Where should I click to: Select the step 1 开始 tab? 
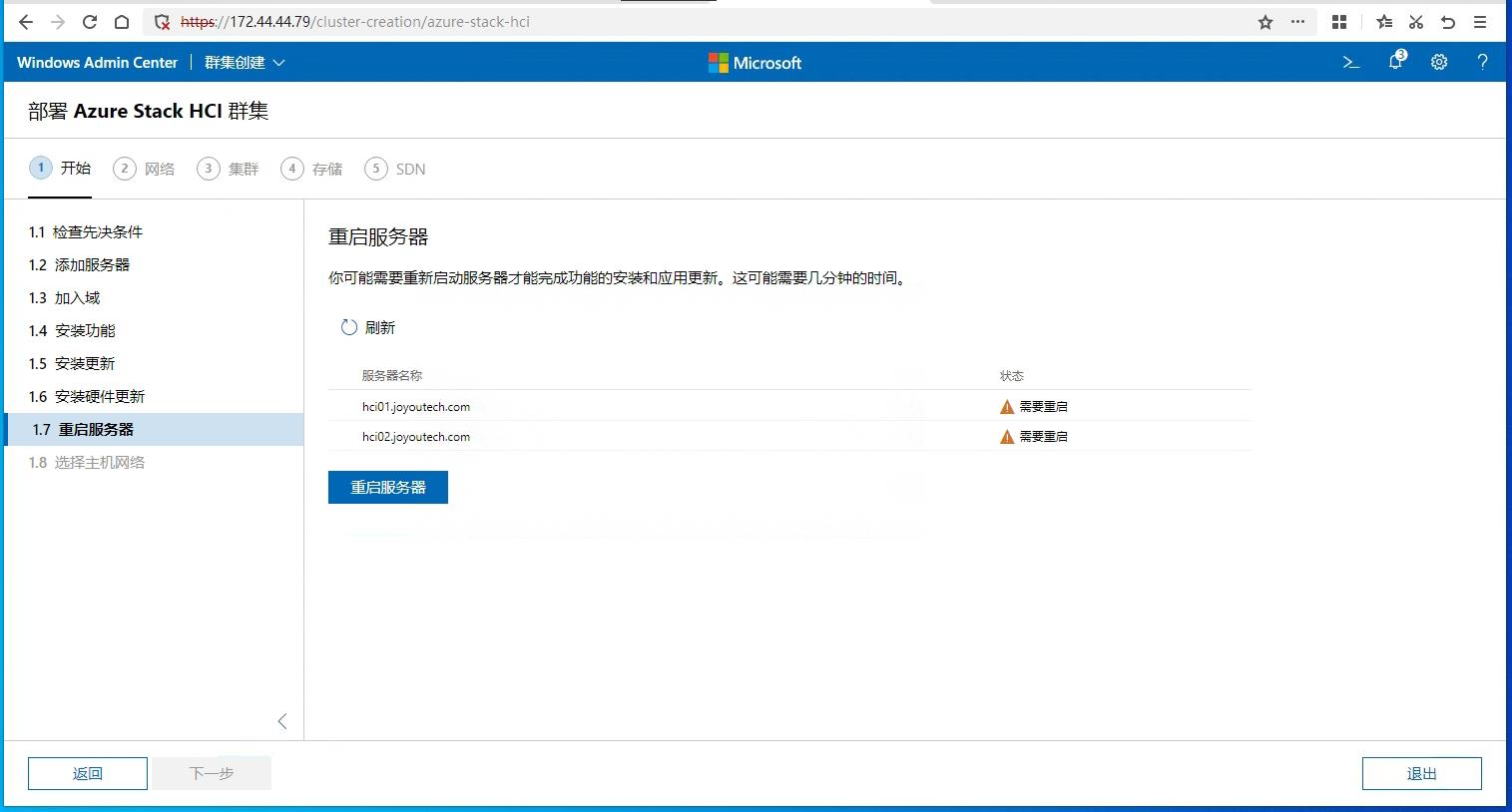click(61, 168)
